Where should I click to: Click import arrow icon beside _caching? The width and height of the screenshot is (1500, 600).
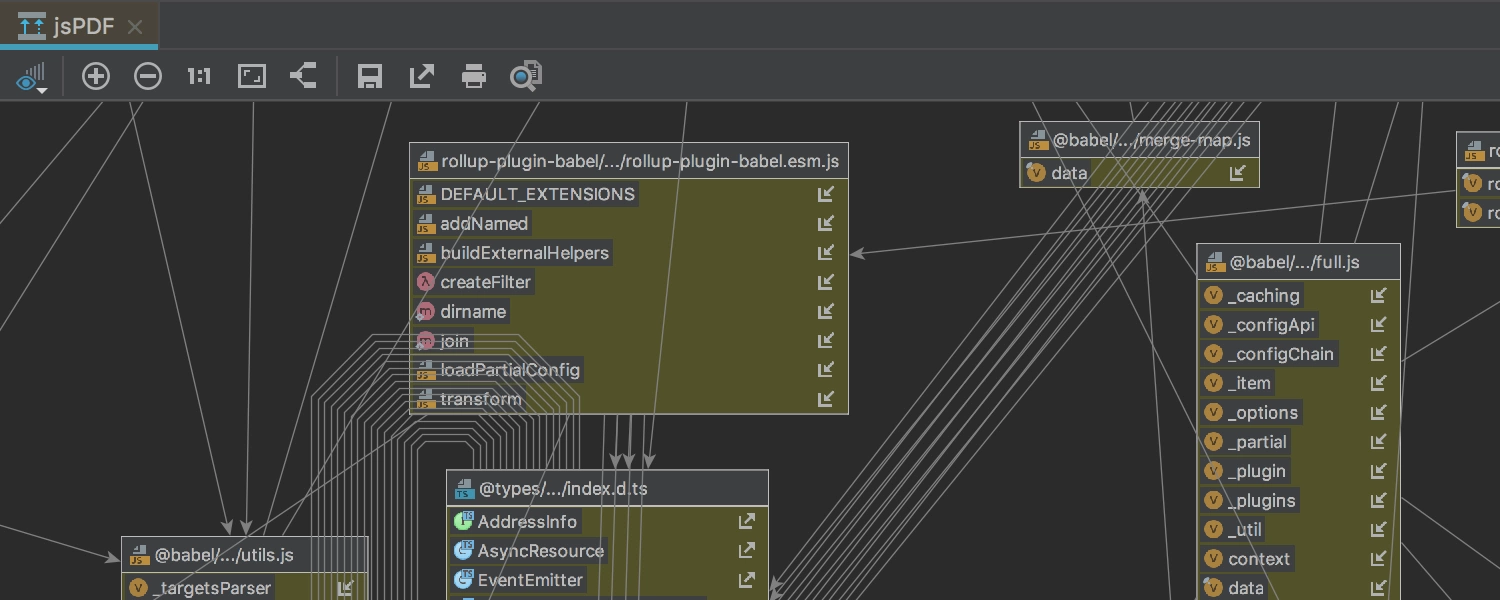pyautogui.click(x=1379, y=296)
